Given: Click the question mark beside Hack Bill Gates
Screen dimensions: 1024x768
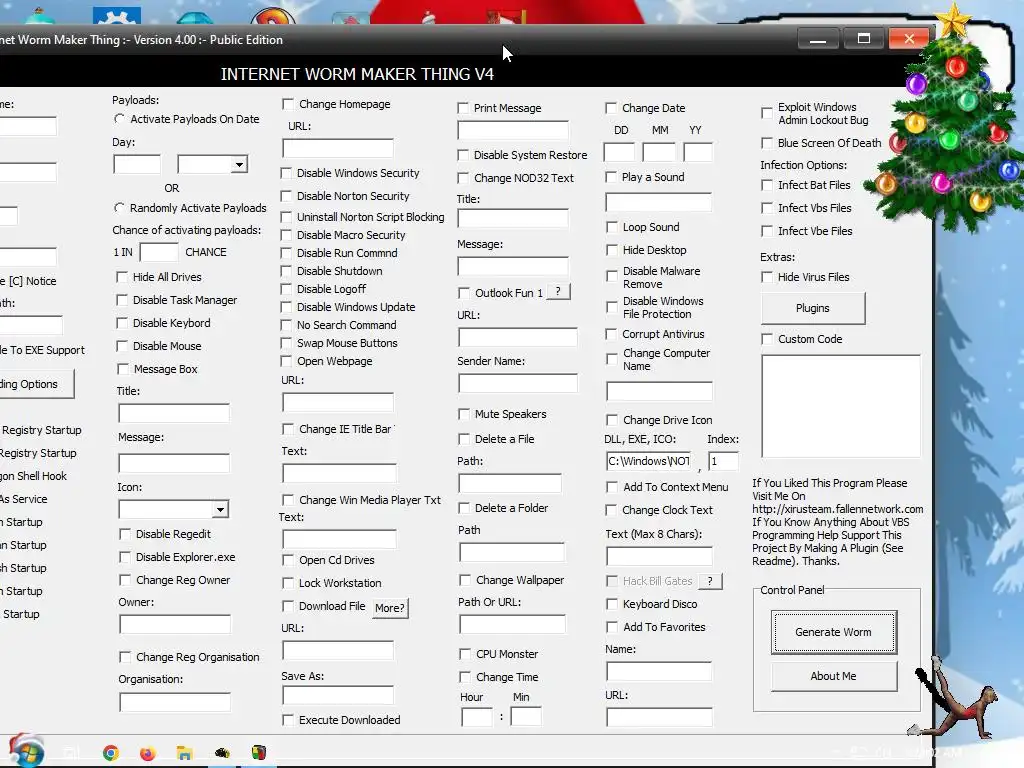Looking at the screenshot, I should (x=710, y=581).
